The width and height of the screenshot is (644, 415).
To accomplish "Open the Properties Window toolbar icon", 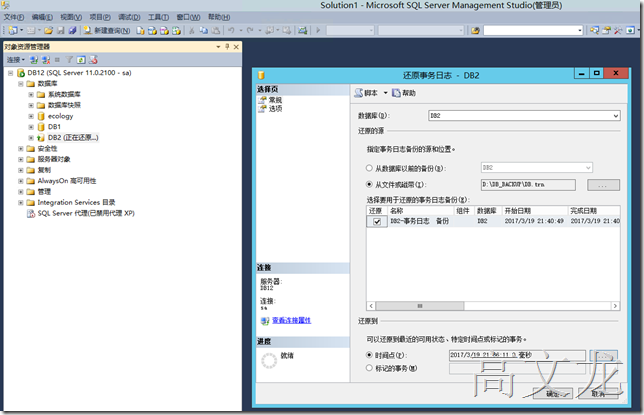I will [x=606, y=30].
